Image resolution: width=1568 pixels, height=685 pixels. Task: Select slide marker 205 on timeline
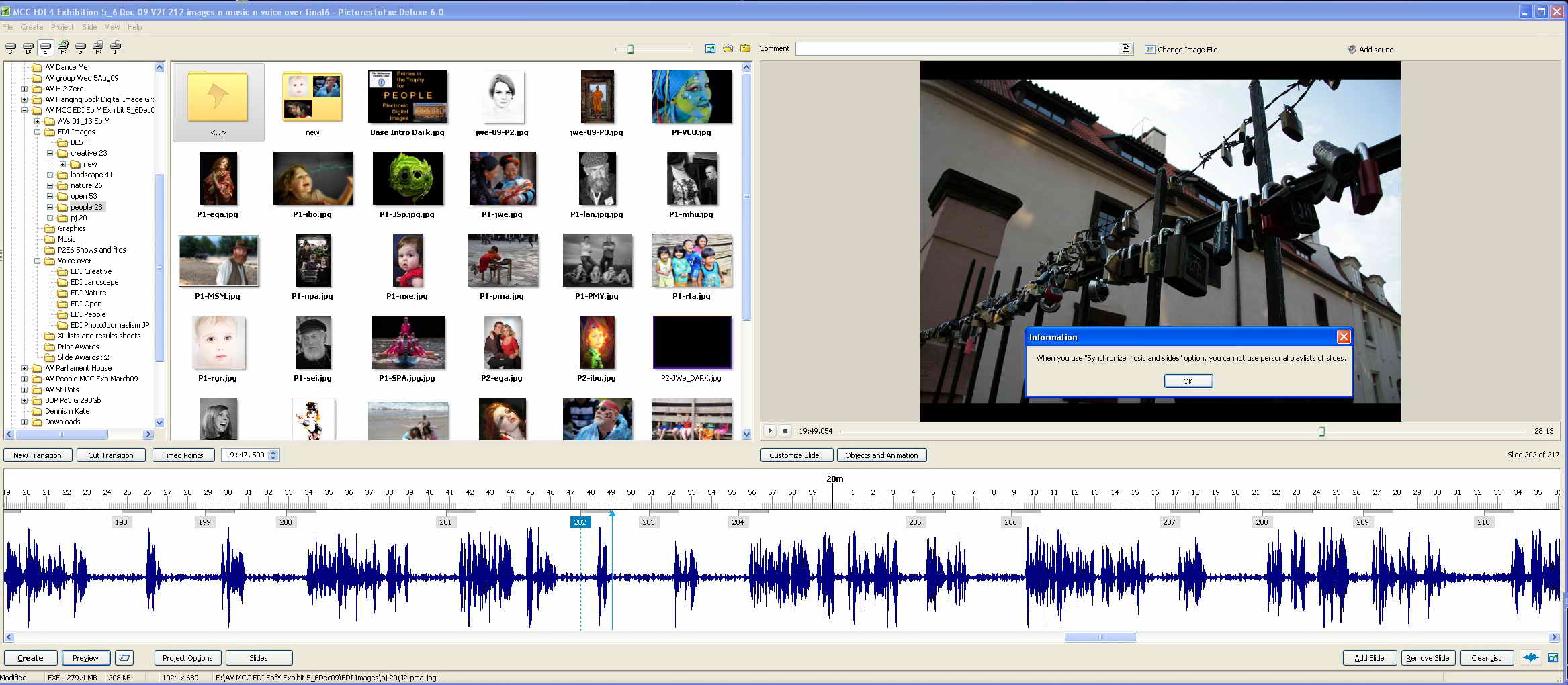(x=915, y=522)
